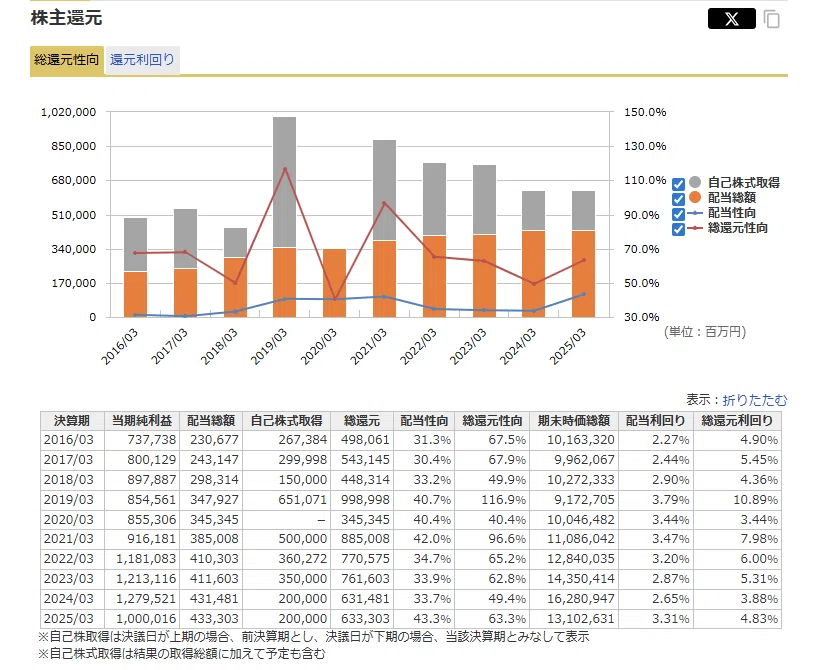Click the 2022/03 x-axis label

pos(418,346)
